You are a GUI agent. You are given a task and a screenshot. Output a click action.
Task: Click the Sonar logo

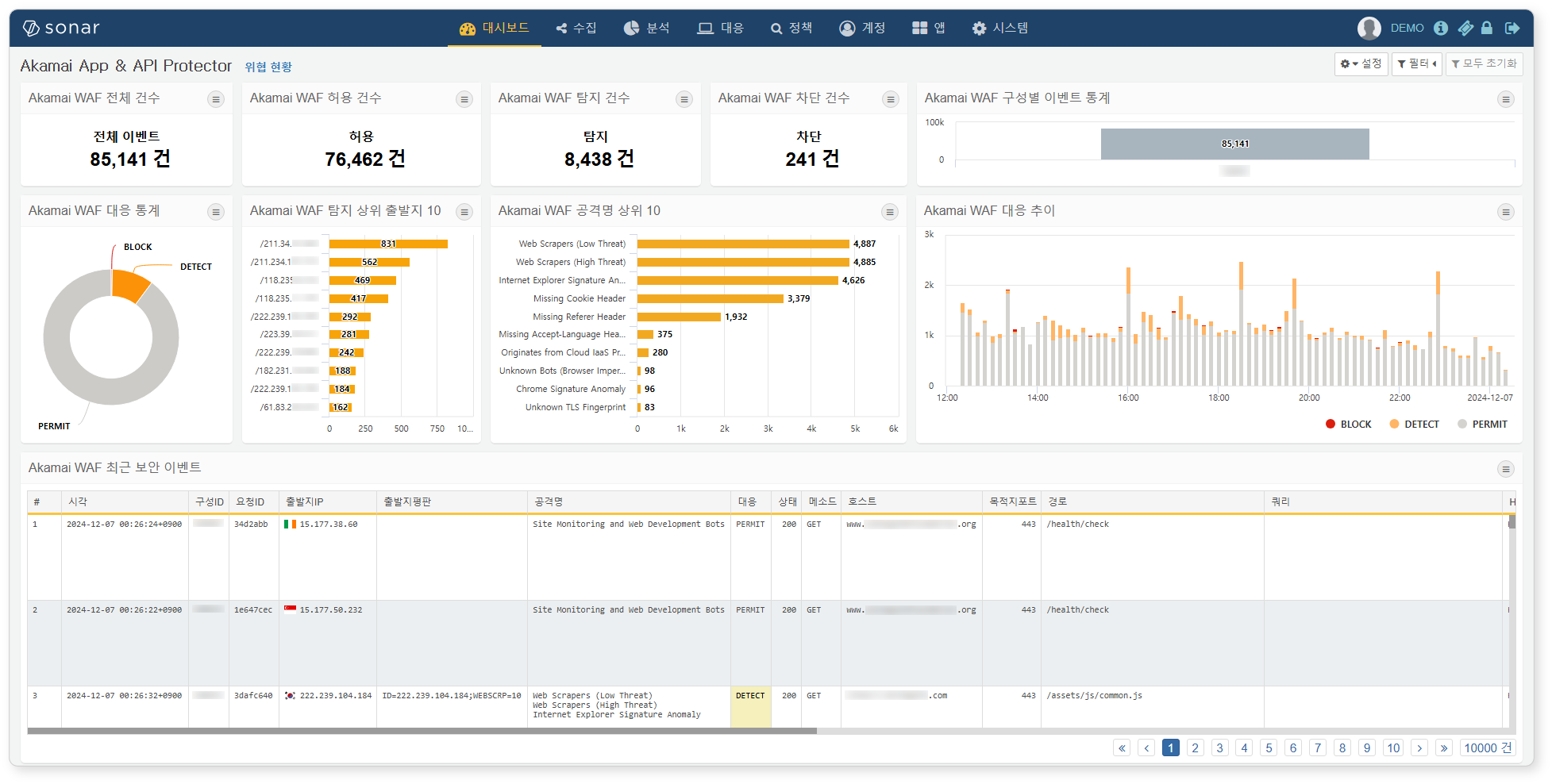(61, 28)
